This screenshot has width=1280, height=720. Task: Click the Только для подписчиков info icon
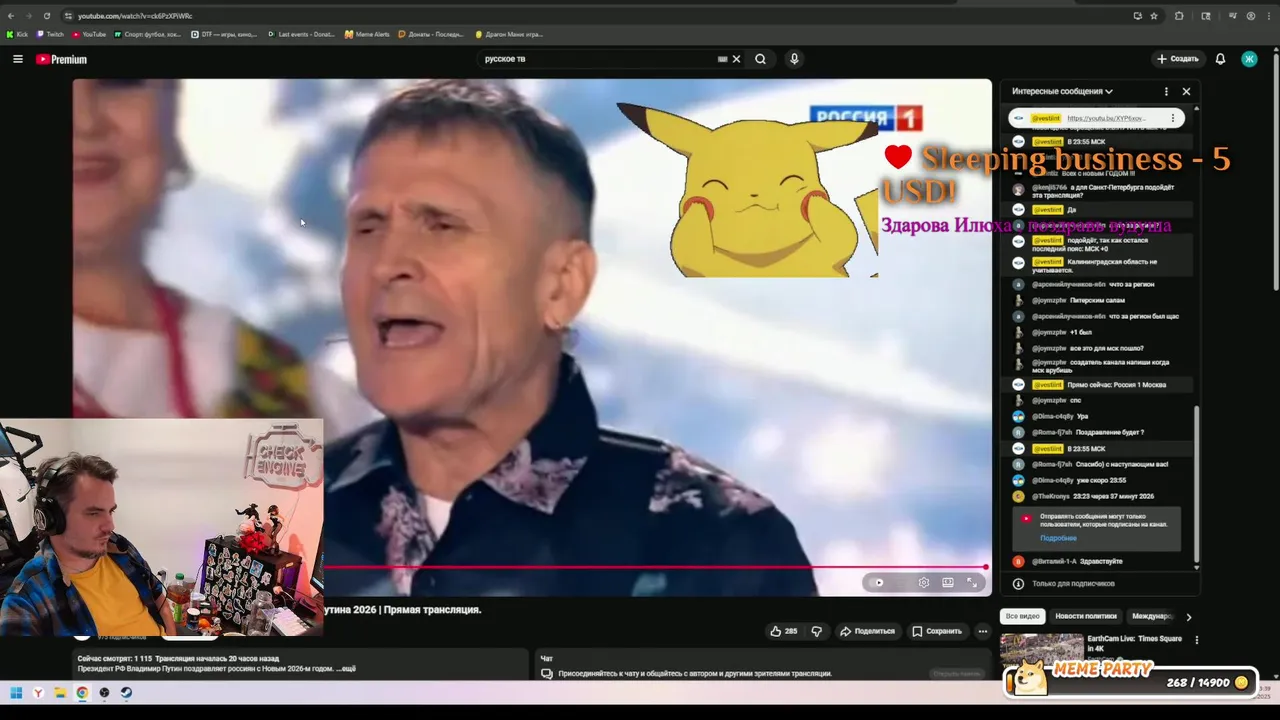click(x=1018, y=583)
